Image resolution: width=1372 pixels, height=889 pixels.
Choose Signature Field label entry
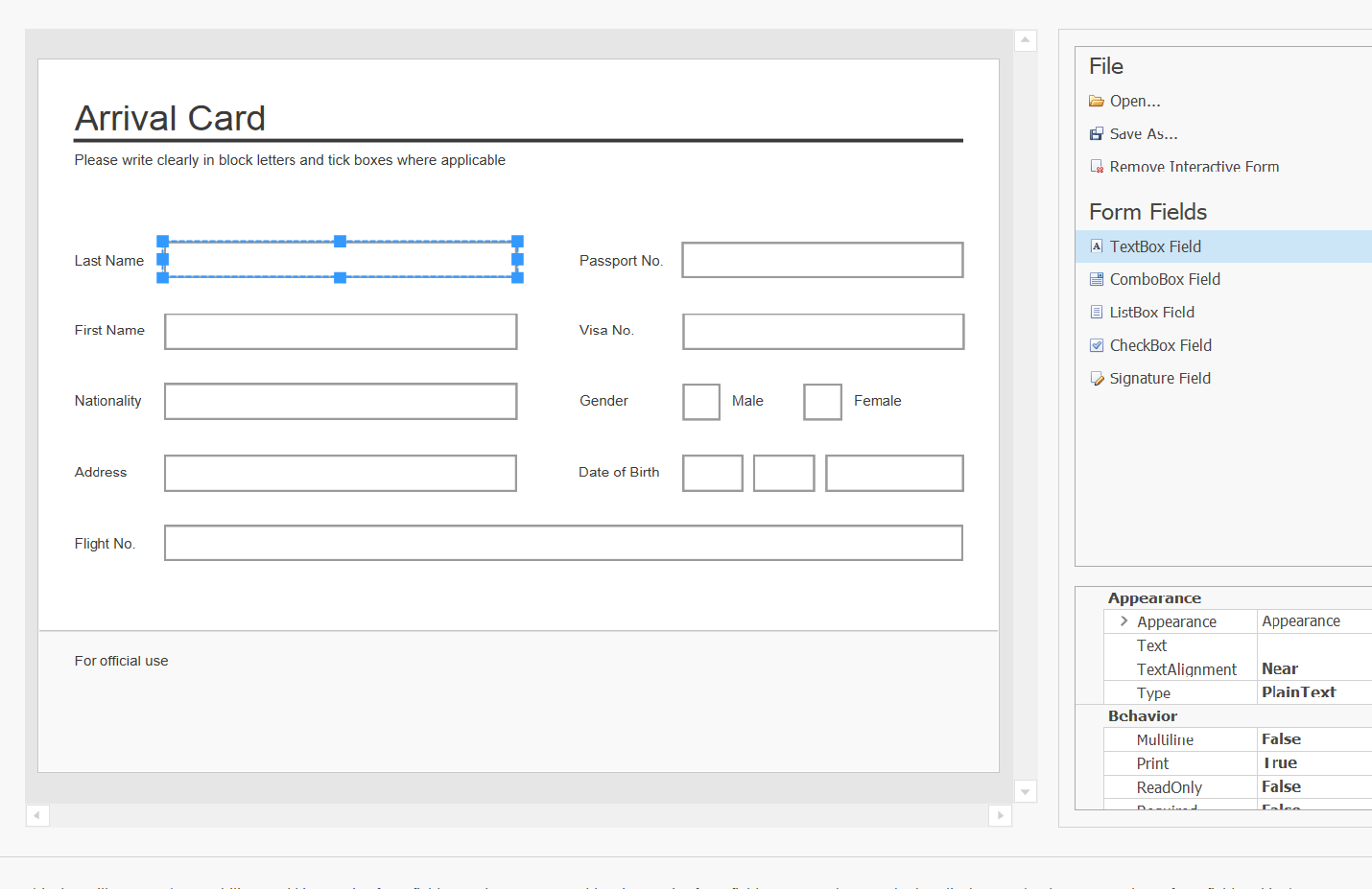(1160, 378)
